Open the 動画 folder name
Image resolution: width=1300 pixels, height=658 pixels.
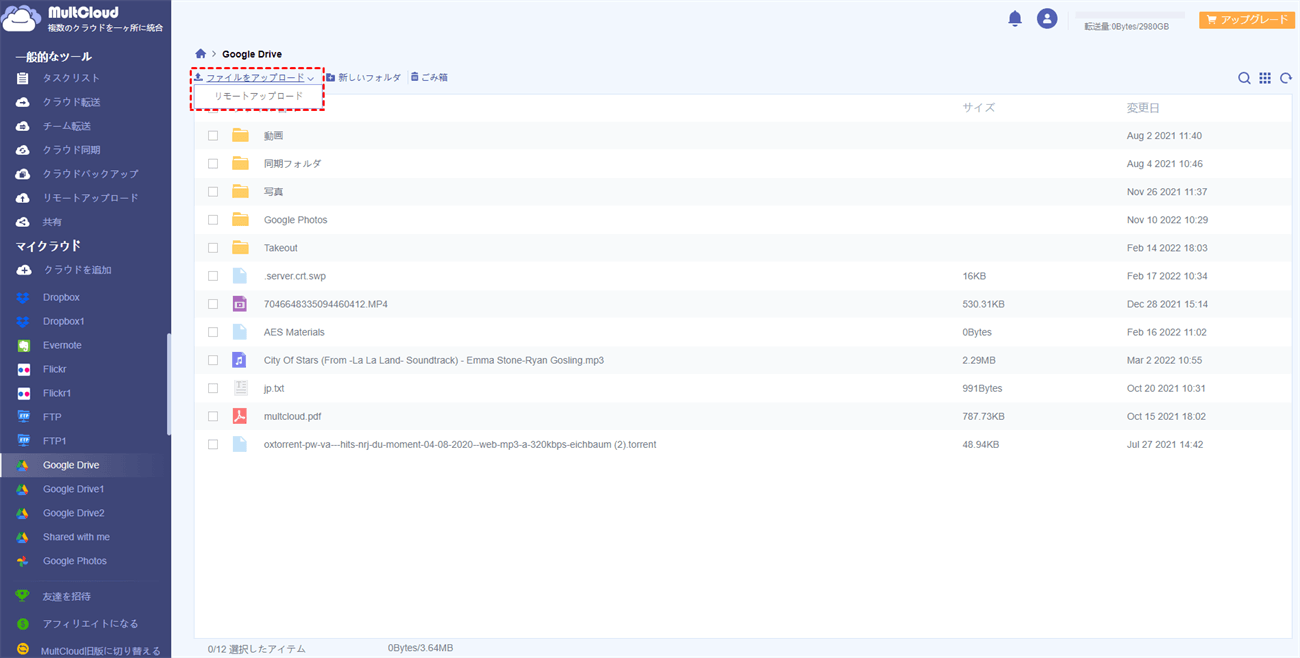[274, 136]
